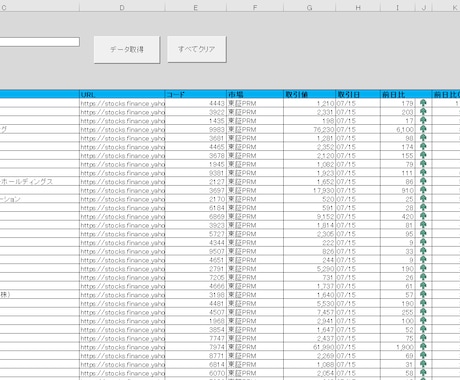Select column F header
Image resolution: width=460 pixels, height=380 pixels.
point(255,7)
